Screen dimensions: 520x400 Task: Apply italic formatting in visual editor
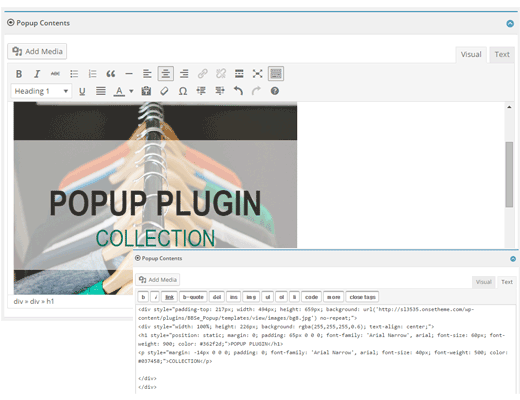pos(37,74)
